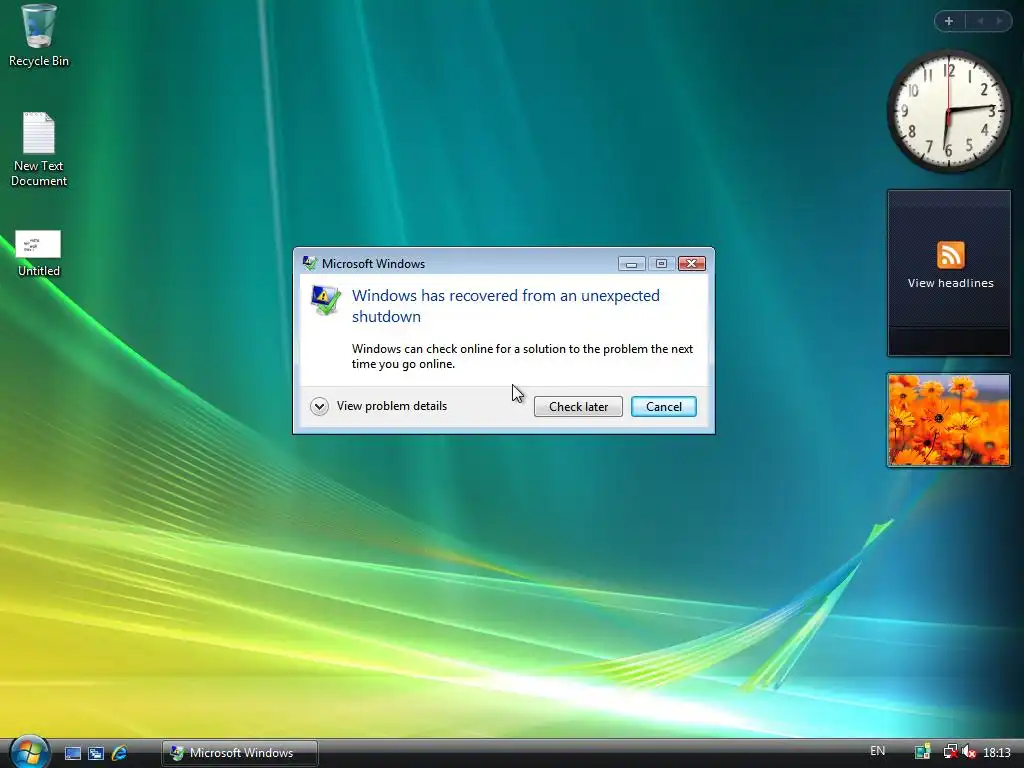The height and width of the screenshot is (768, 1024).
Task: Click the Check later button
Action: [578, 406]
